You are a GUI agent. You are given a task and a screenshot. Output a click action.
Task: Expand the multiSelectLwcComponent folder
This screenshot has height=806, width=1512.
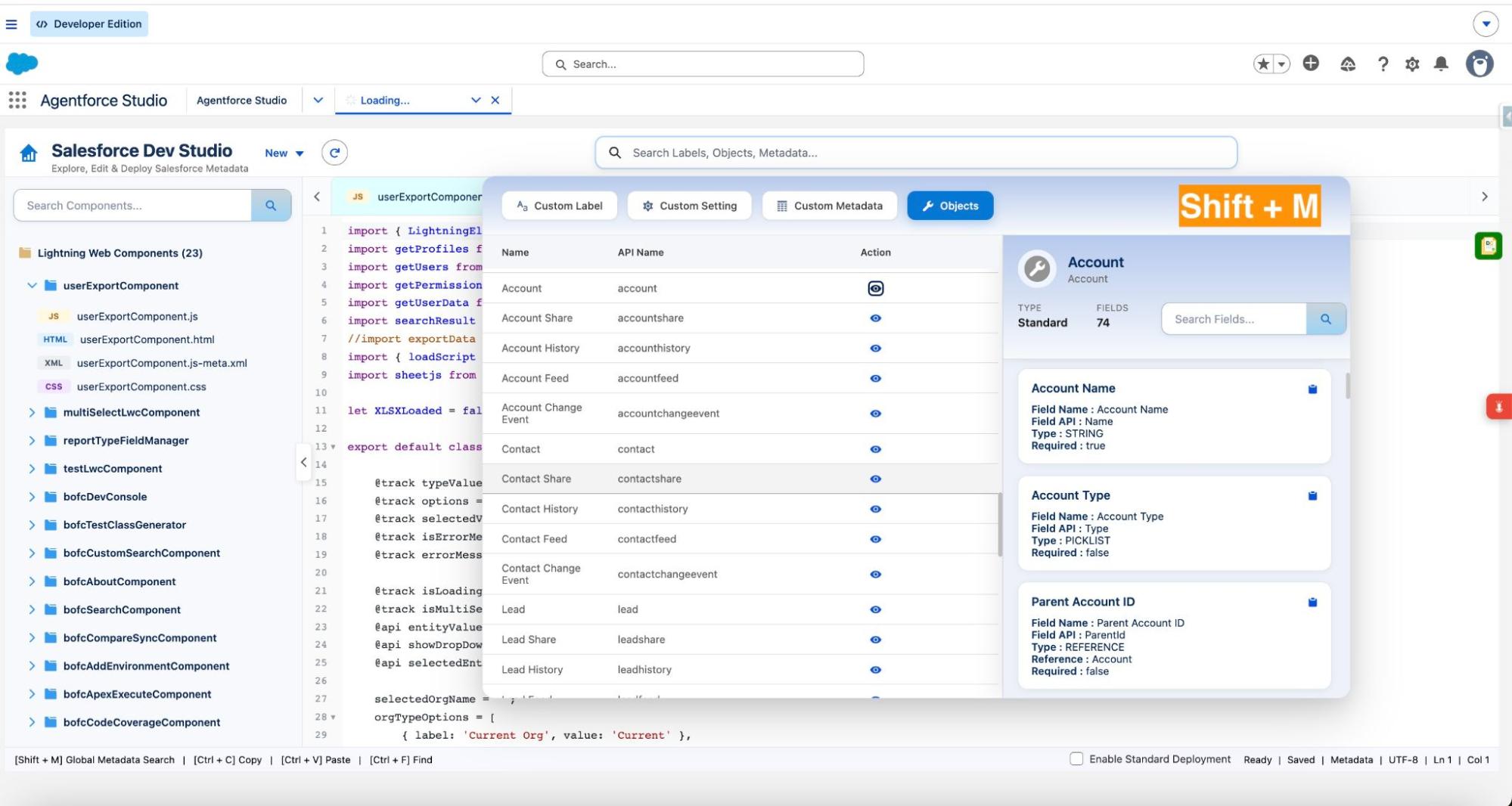click(x=32, y=412)
